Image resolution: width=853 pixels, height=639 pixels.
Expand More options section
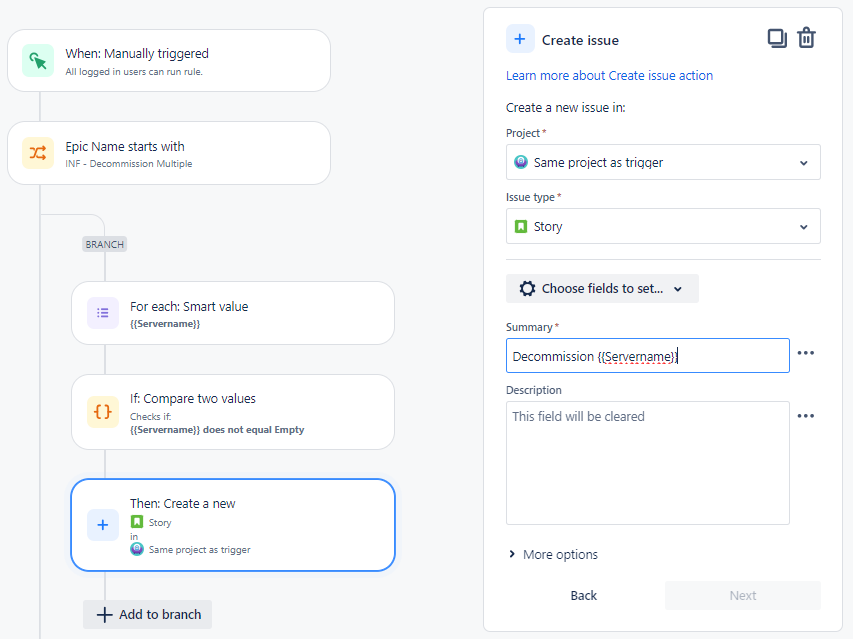(552, 554)
